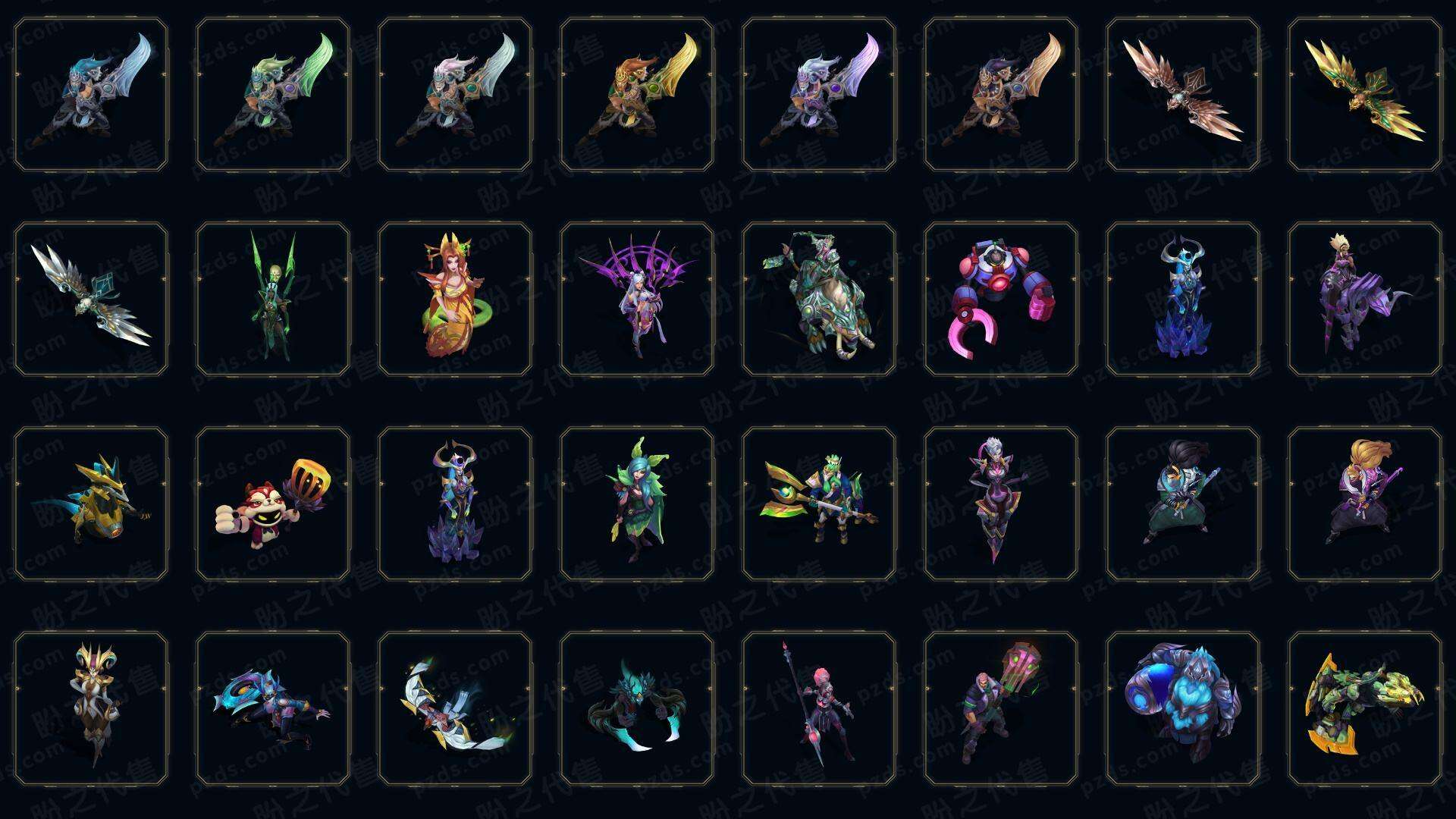Choose the man with pink-green lantern staff
The image size is (1456, 819).
(1001, 708)
